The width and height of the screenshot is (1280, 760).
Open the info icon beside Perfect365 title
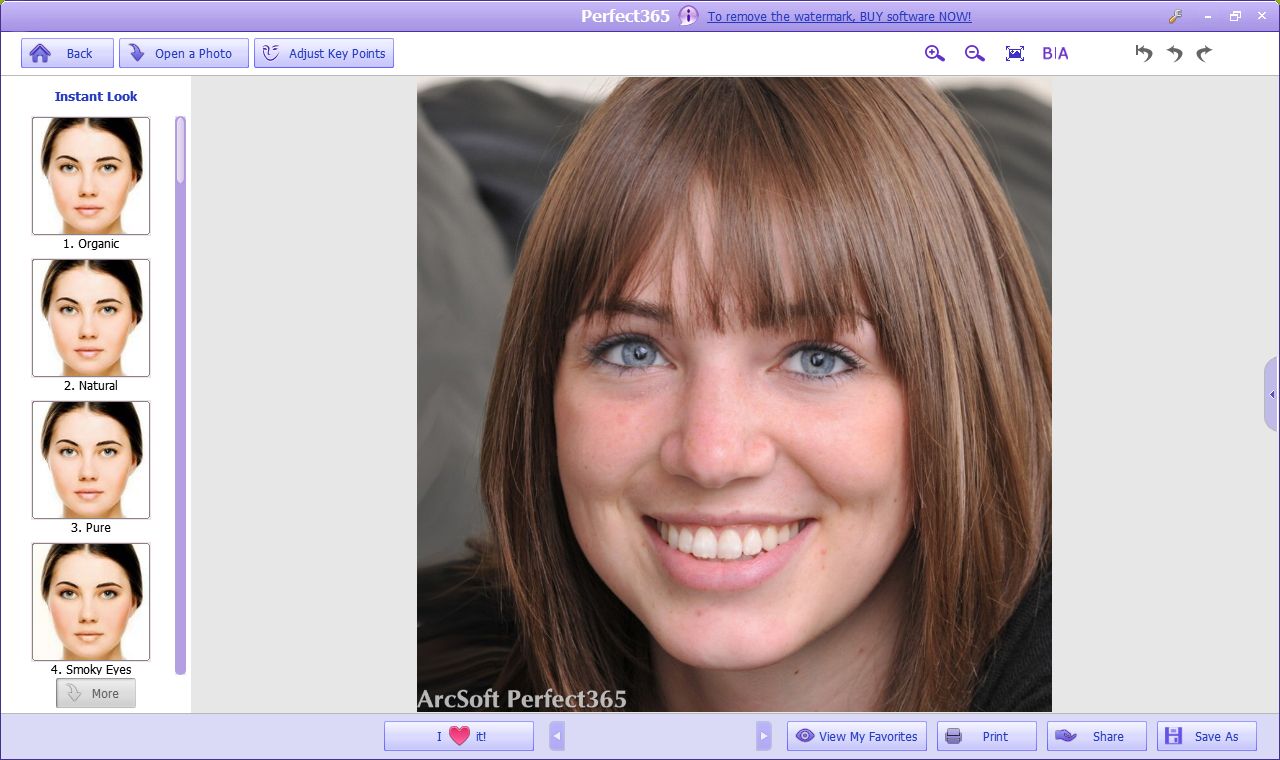tap(688, 16)
